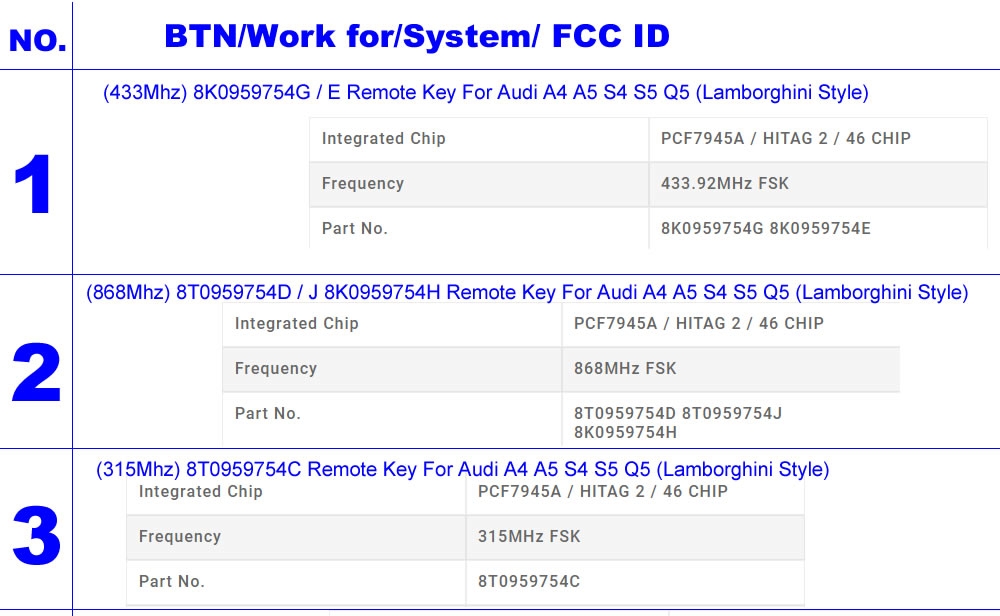The height and width of the screenshot is (616, 1000).
Task: Click PCF7945A chip value in third table
Action: point(602,492)
